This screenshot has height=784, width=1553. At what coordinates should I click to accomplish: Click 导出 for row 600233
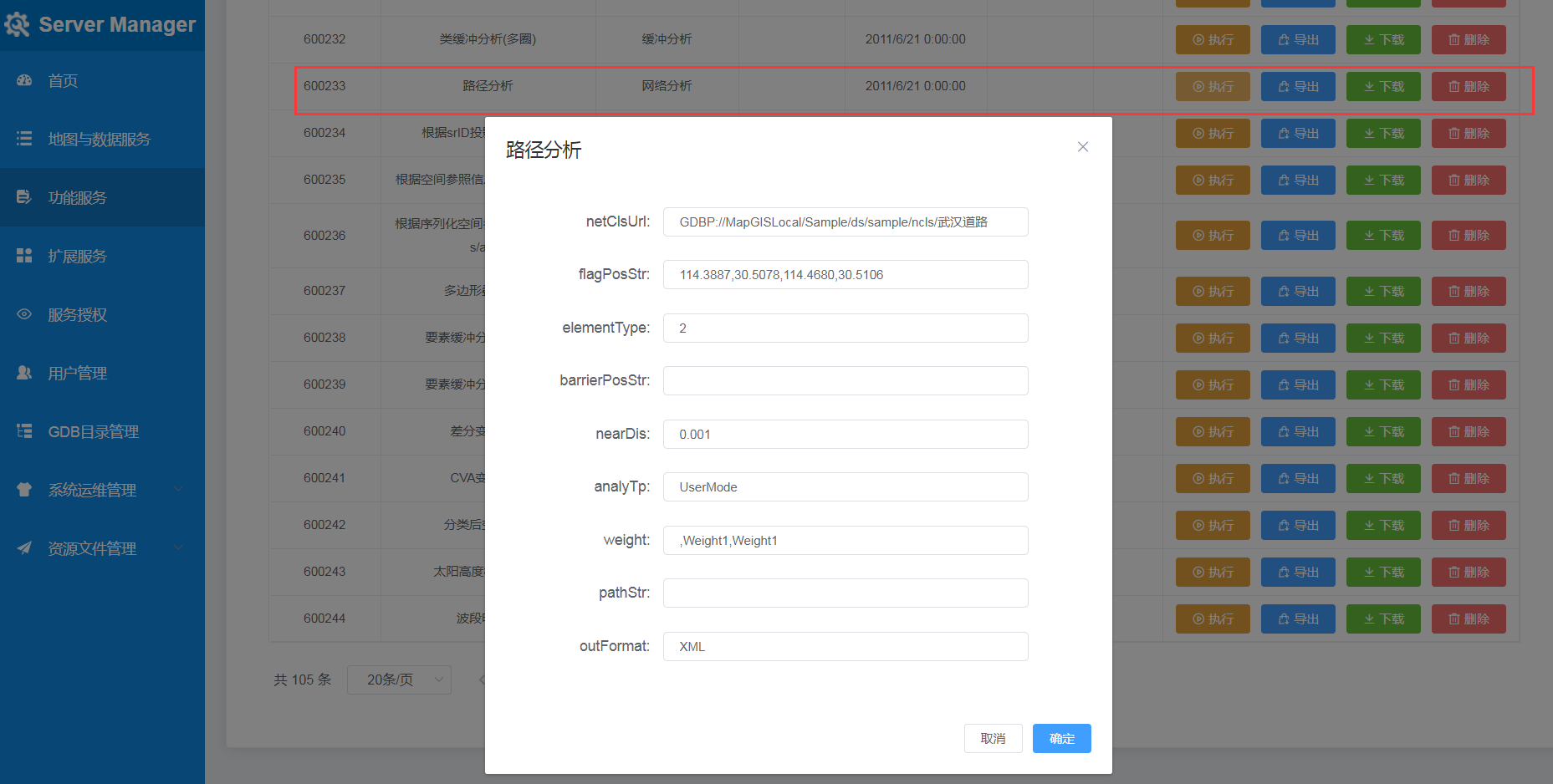coord(1298,87)
